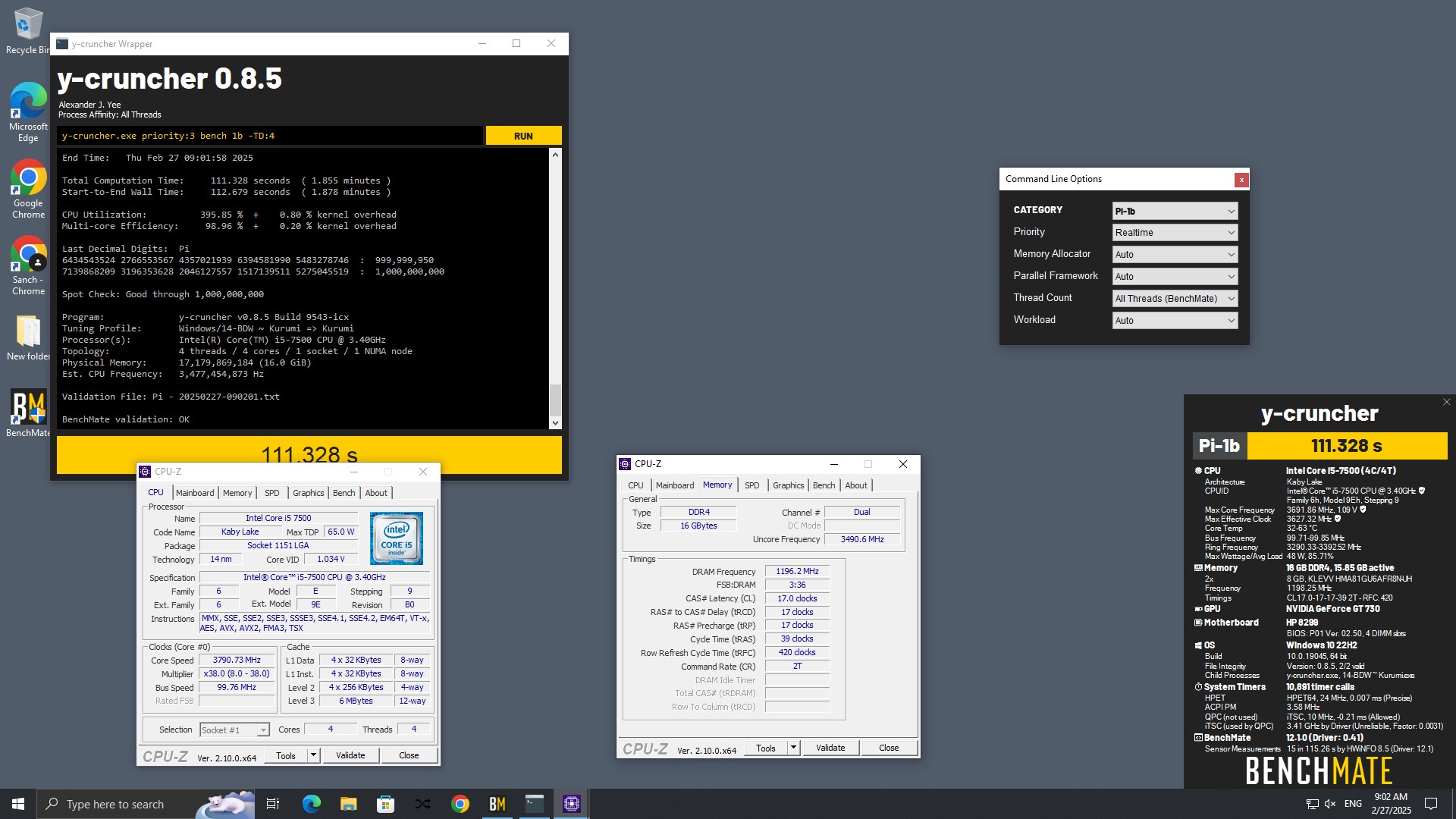
Task: Switch to Bench tab in CPU-Z CPU window
Action: 344,493
